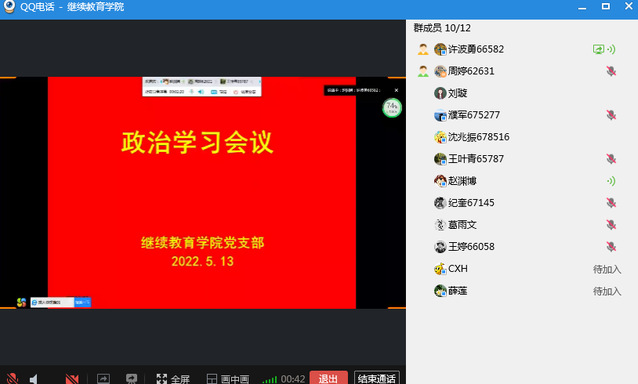Click the red 退出 button
Screen dimensions: 638x384
point(329,378)
